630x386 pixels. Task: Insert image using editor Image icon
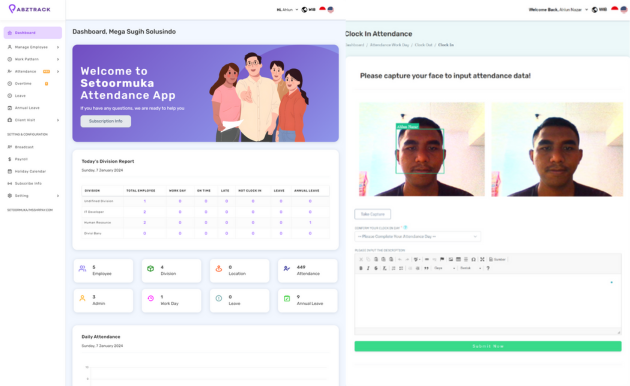450,259
